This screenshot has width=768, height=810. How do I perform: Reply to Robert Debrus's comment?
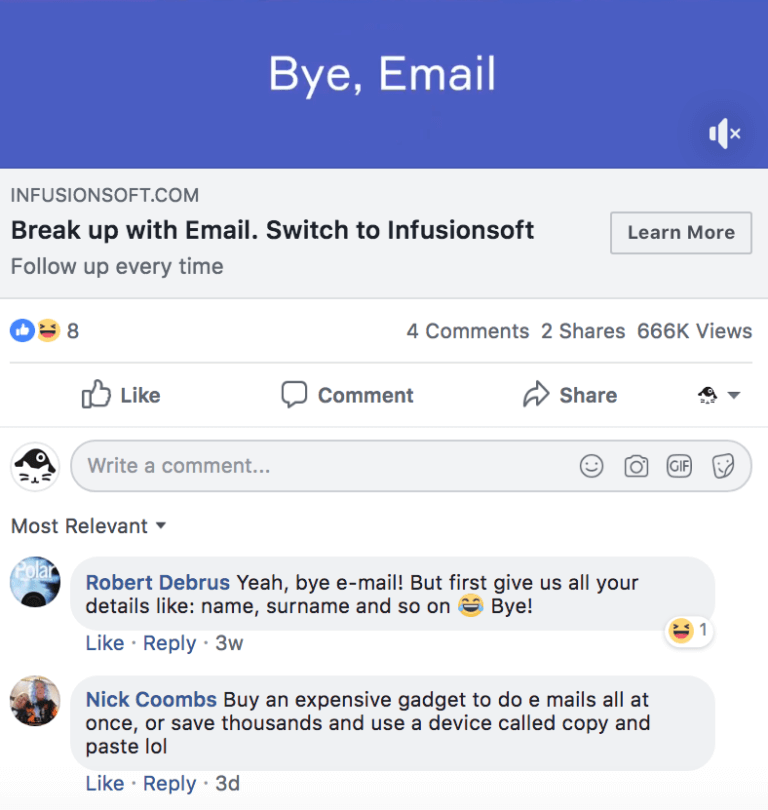click(x=169, y=643)
